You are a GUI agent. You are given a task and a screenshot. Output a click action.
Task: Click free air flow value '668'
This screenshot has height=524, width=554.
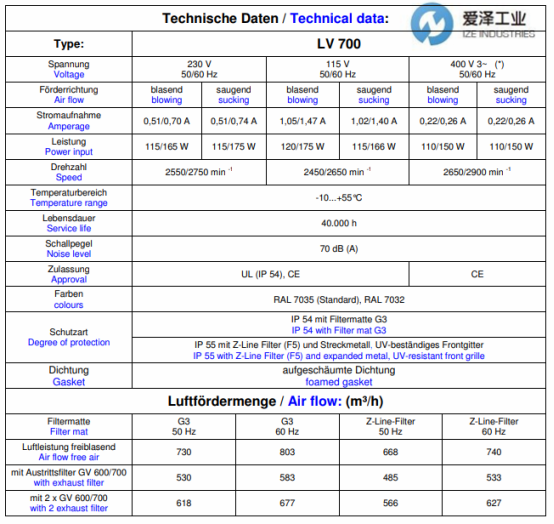click(x=390, y=452)
